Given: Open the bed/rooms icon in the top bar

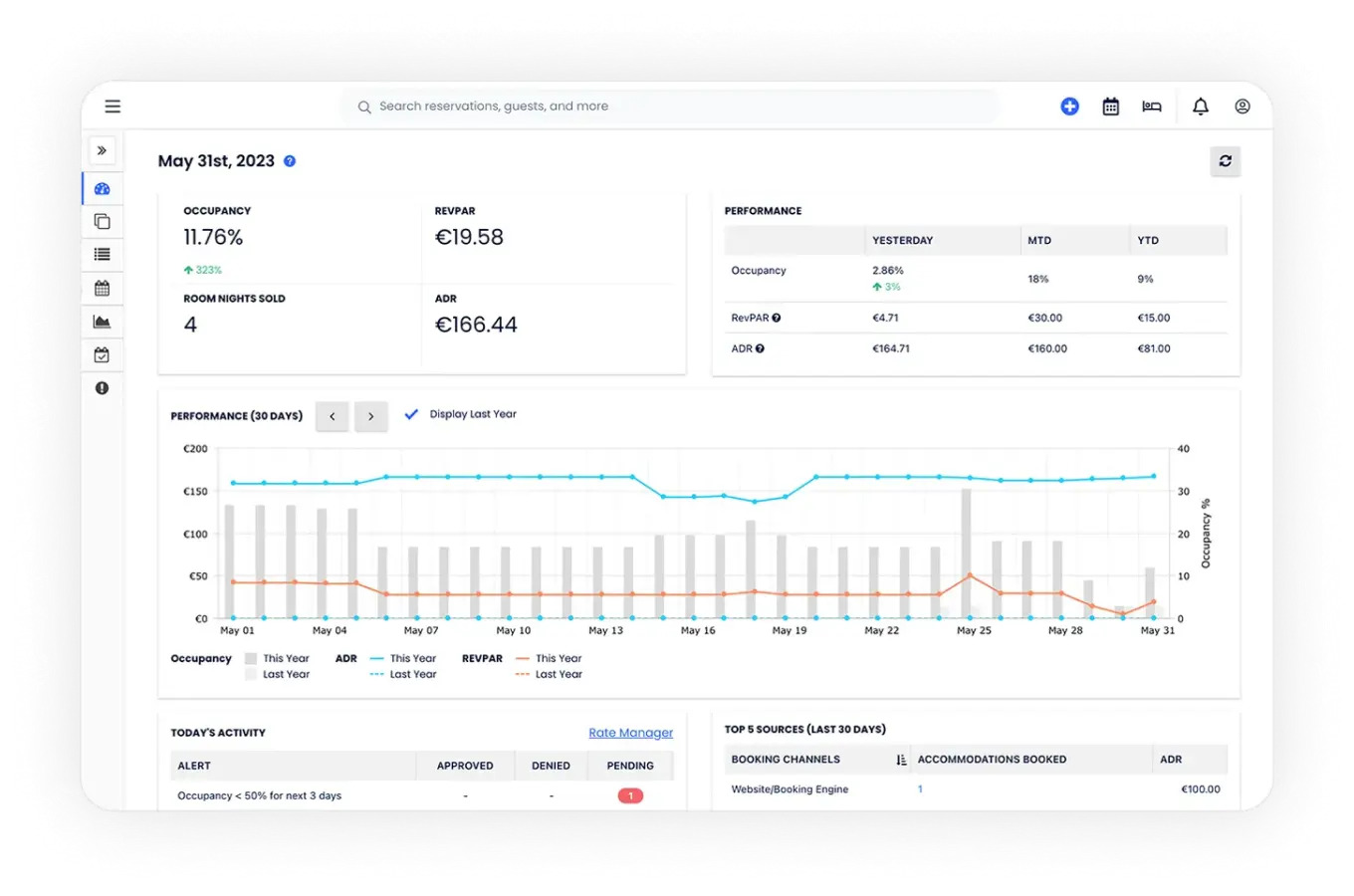Looking at the screenshot, I should (x=1151, y=106).
